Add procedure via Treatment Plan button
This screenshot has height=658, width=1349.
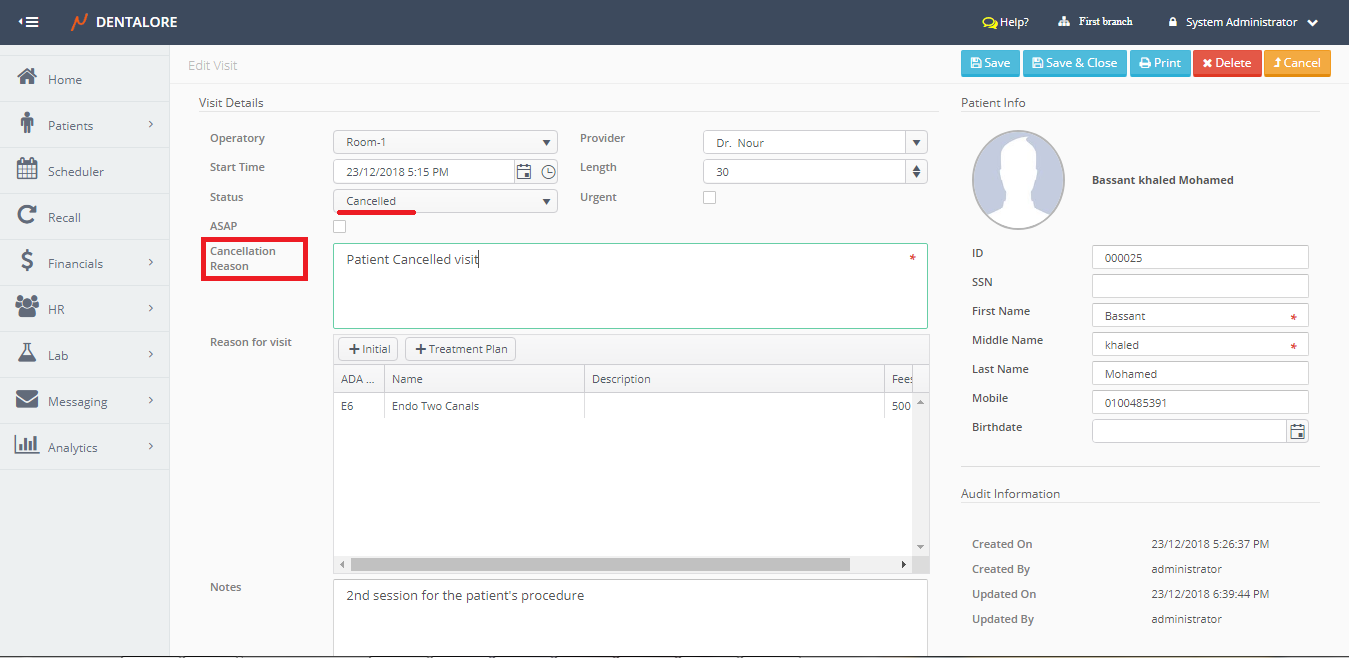[x=460, y=349]
